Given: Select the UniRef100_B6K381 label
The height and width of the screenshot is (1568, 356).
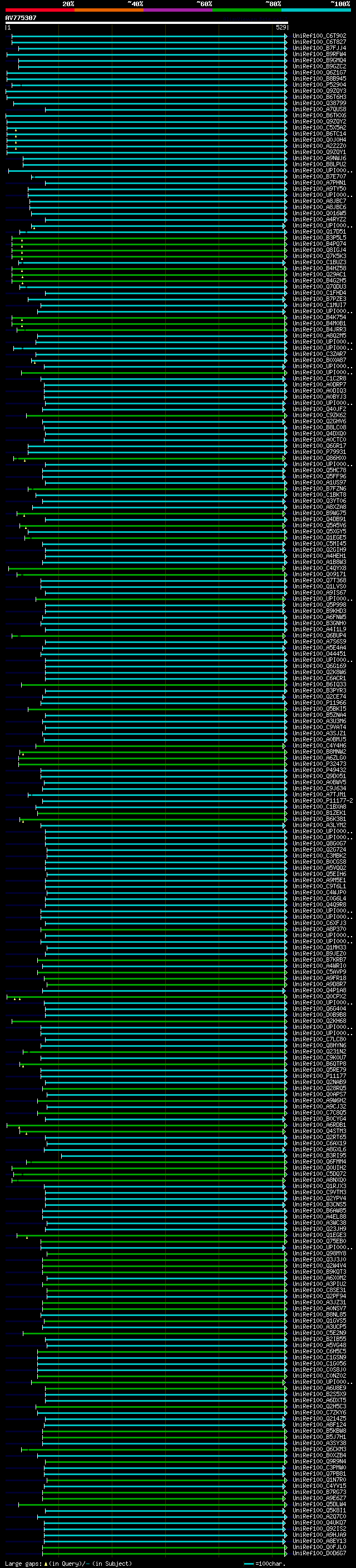Looking at the screenshot, I should click(319, 819).
